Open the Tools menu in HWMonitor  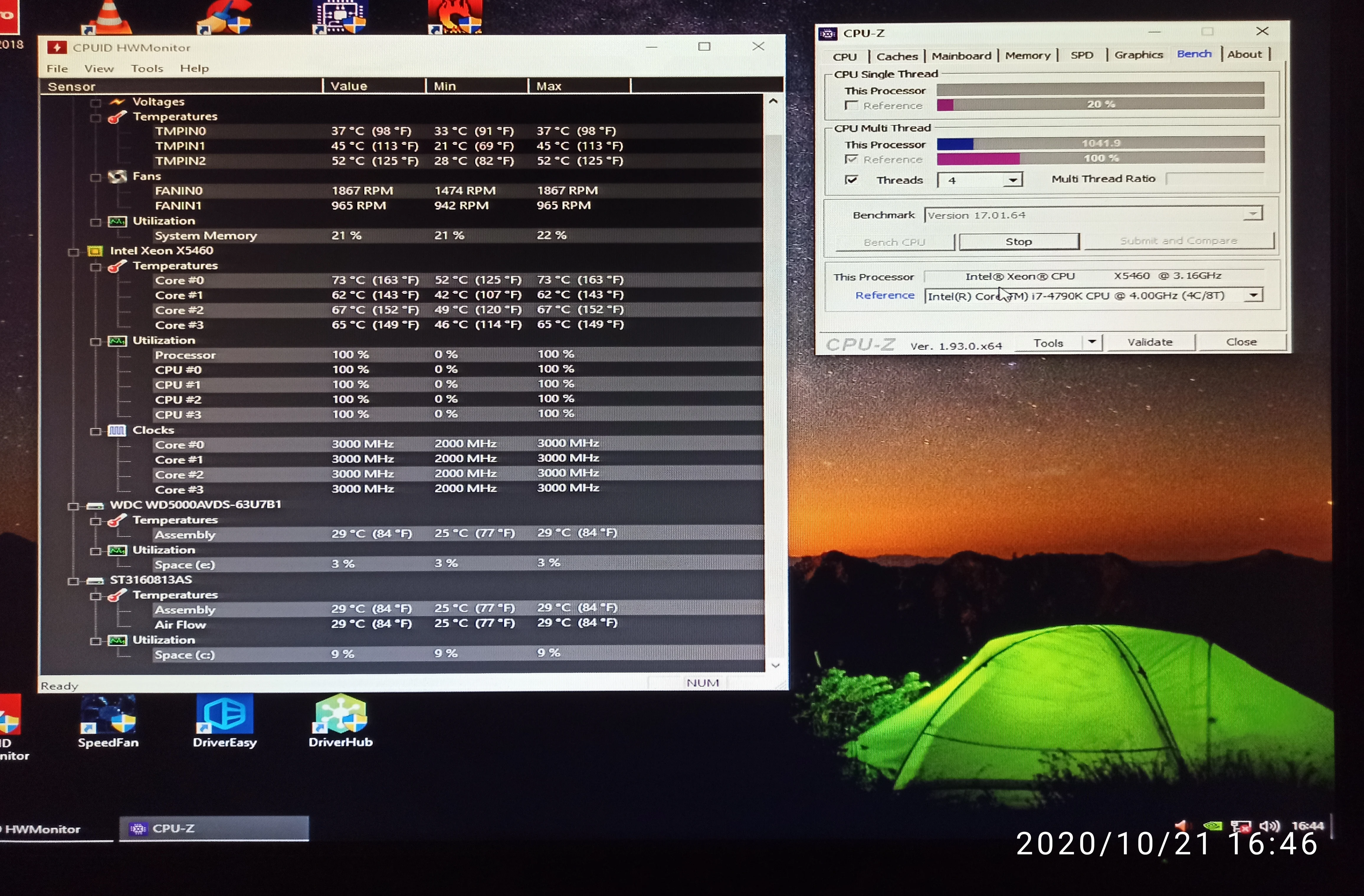click(147, 69)
